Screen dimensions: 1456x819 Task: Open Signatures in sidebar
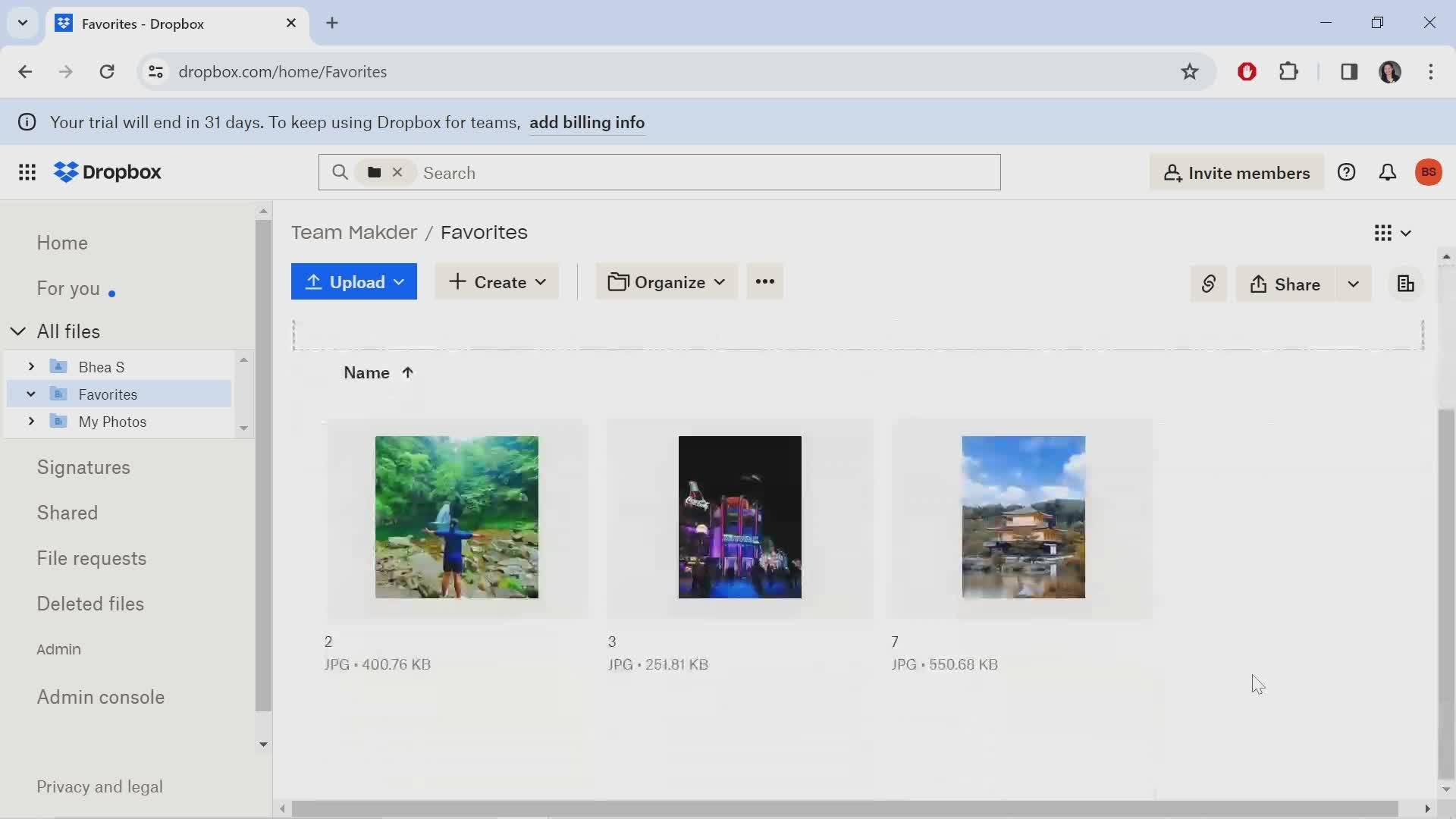83,468
